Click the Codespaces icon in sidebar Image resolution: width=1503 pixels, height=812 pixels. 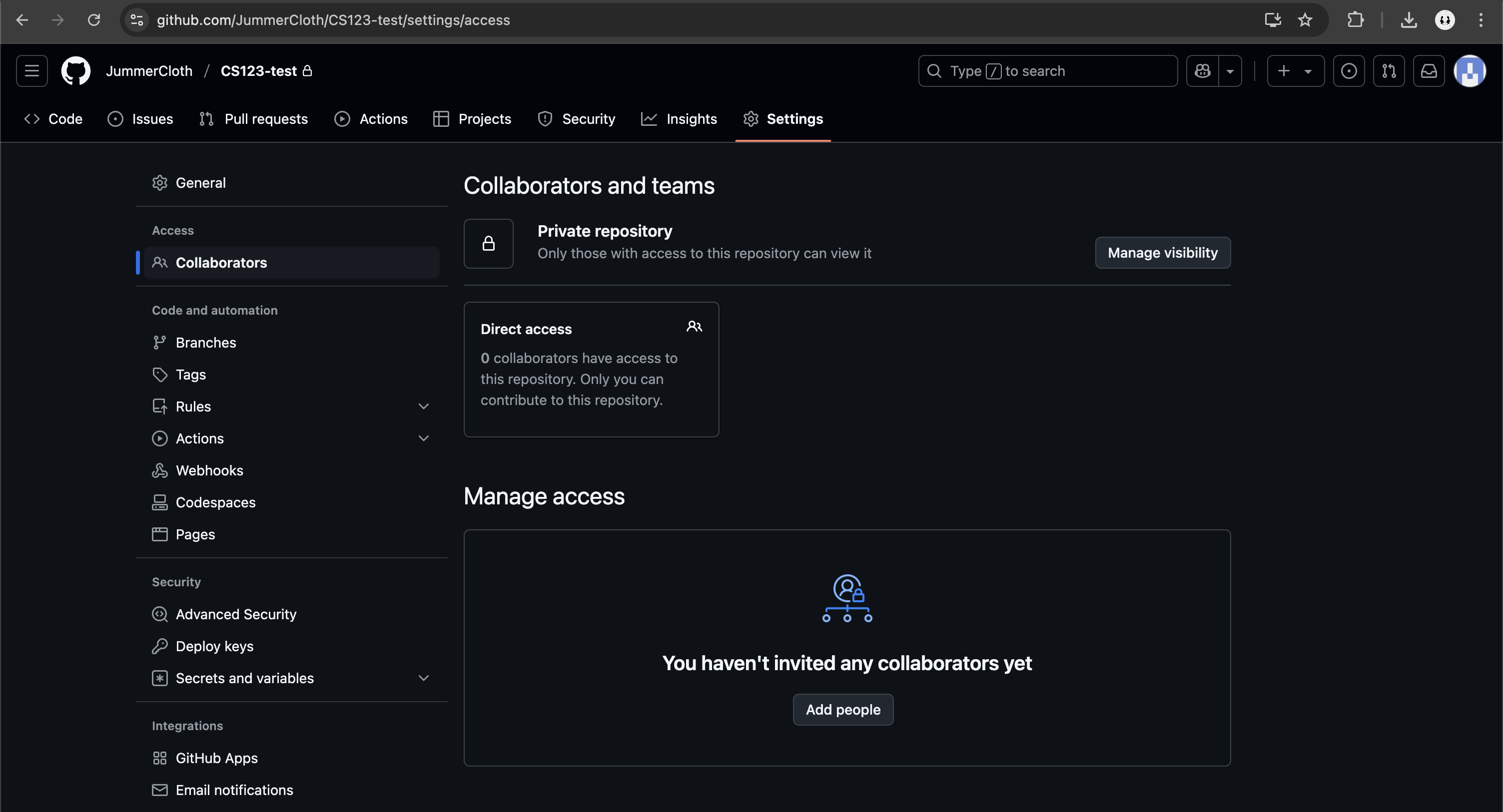pos(159,502)
